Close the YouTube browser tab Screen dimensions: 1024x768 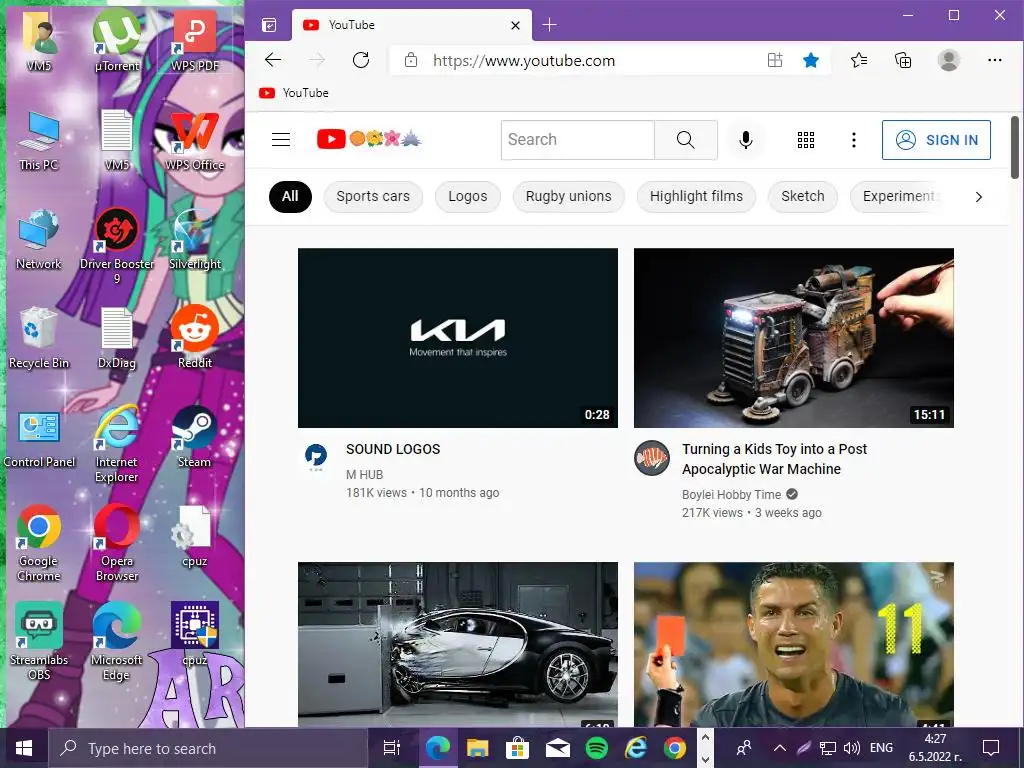click(x=515, y=25)
